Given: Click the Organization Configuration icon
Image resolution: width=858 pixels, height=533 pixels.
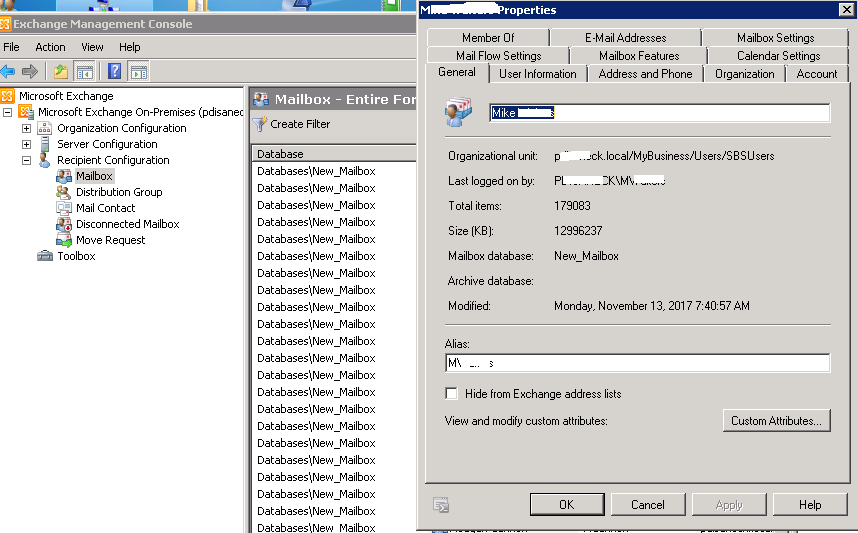Looking at the screenshot, I should (x=44, y=128).
